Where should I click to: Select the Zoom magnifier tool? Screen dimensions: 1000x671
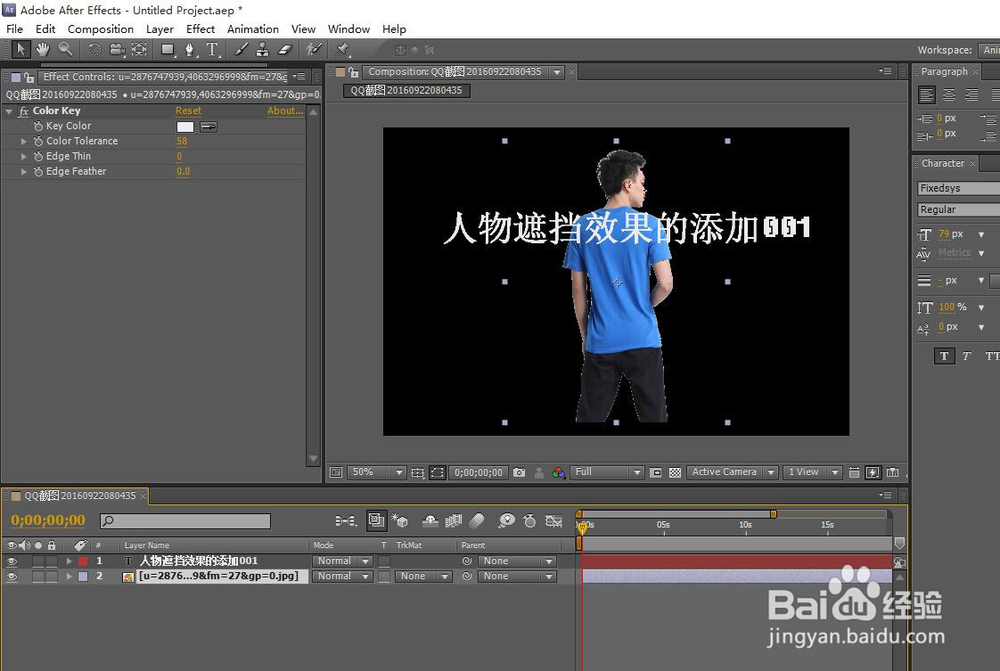pos(65,49)
